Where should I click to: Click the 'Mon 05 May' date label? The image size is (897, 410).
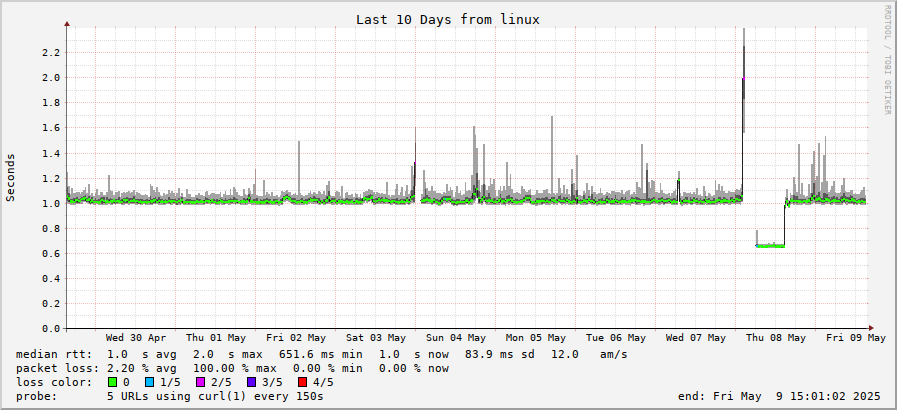(536, 338)
